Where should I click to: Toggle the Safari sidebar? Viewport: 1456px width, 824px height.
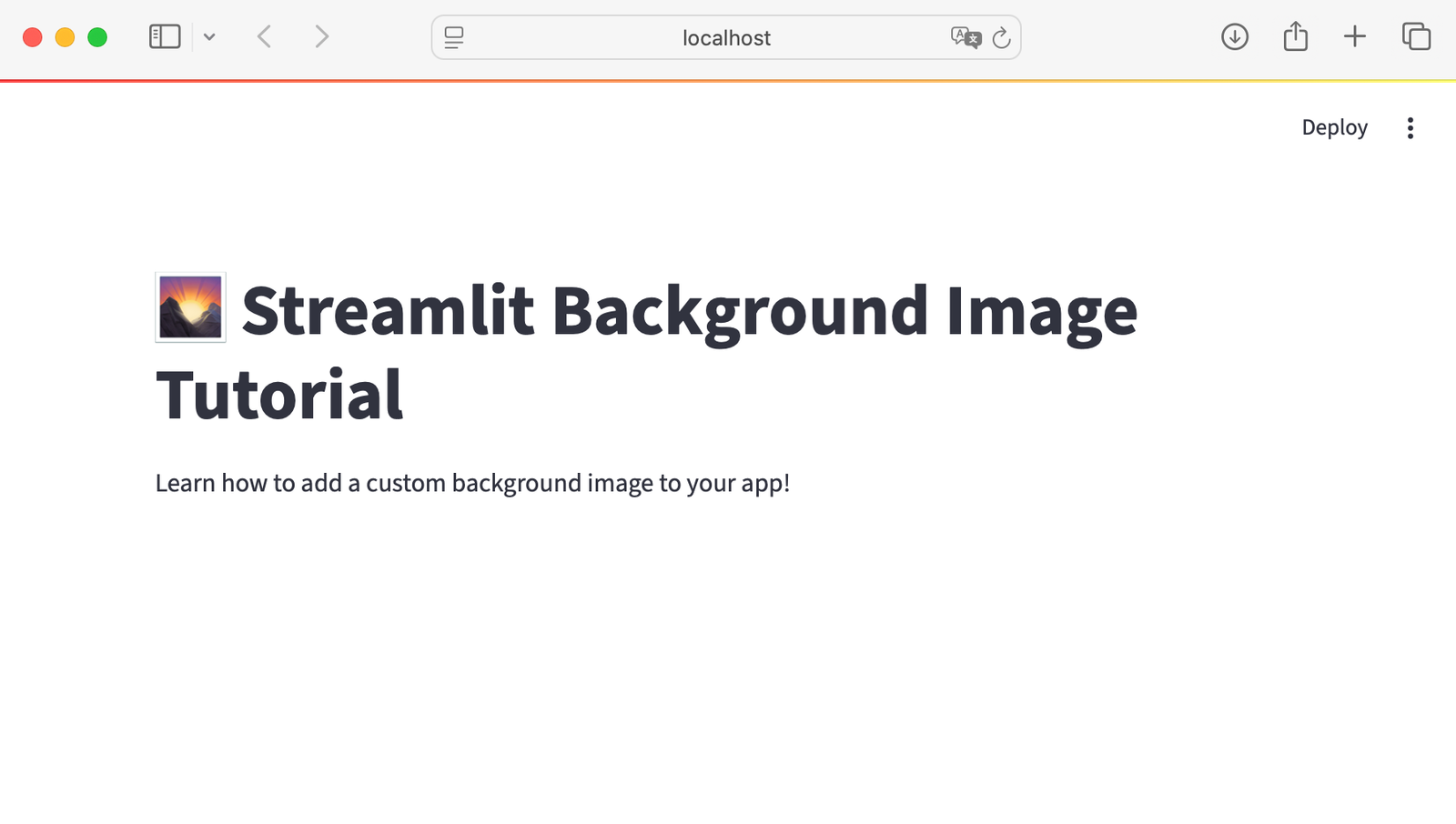165,36
